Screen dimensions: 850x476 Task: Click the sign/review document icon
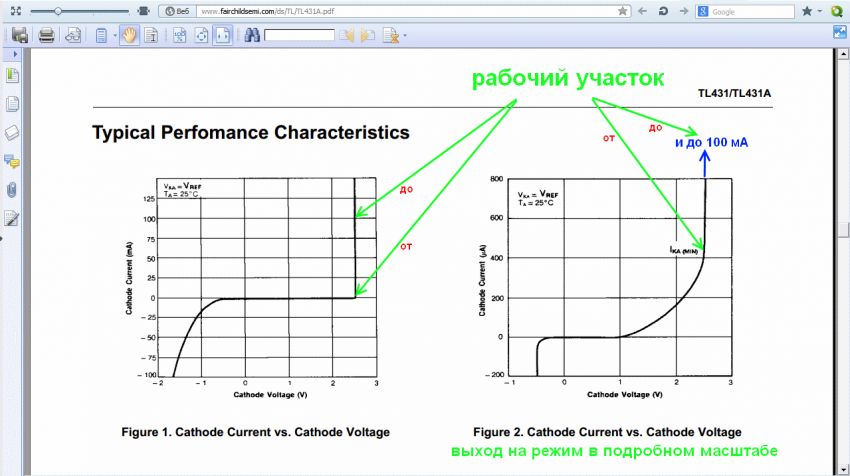tap(391, 36)
